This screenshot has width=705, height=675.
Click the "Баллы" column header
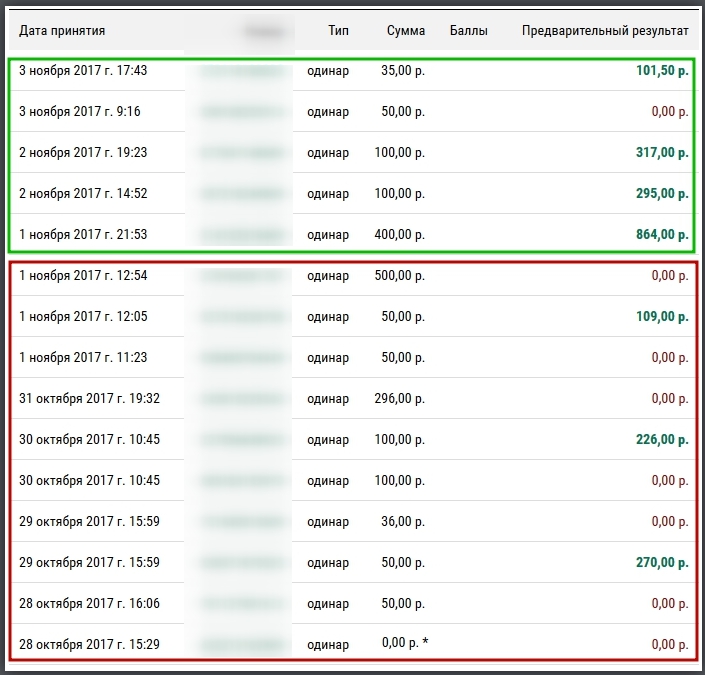[469, 31]
